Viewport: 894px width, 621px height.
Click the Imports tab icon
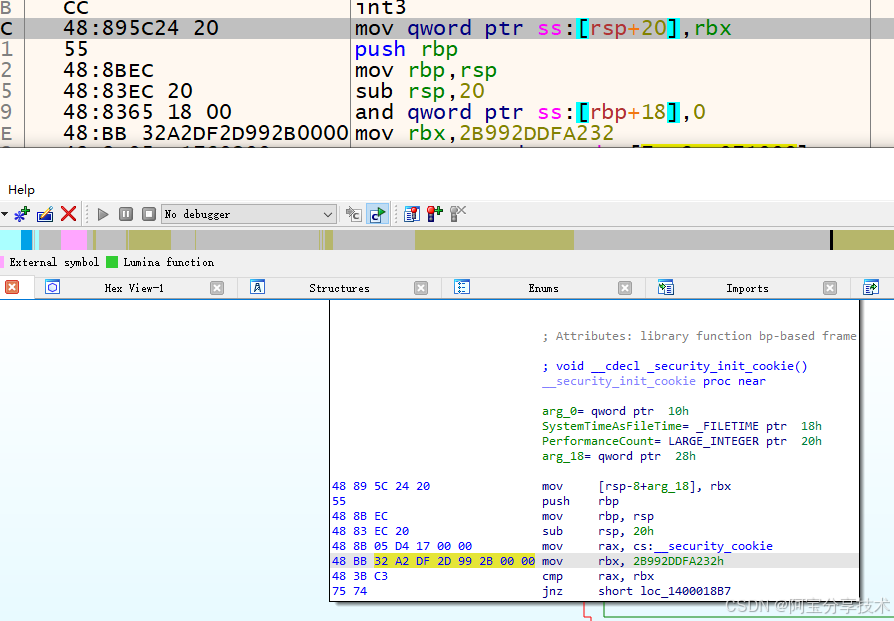click(x=666, y=287)
